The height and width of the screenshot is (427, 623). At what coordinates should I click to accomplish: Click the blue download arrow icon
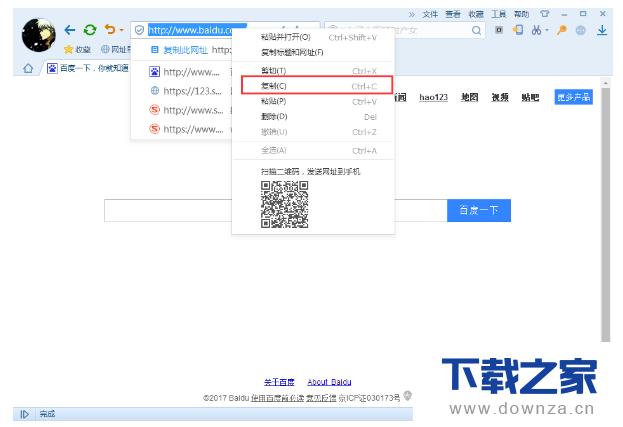point(603,31)
